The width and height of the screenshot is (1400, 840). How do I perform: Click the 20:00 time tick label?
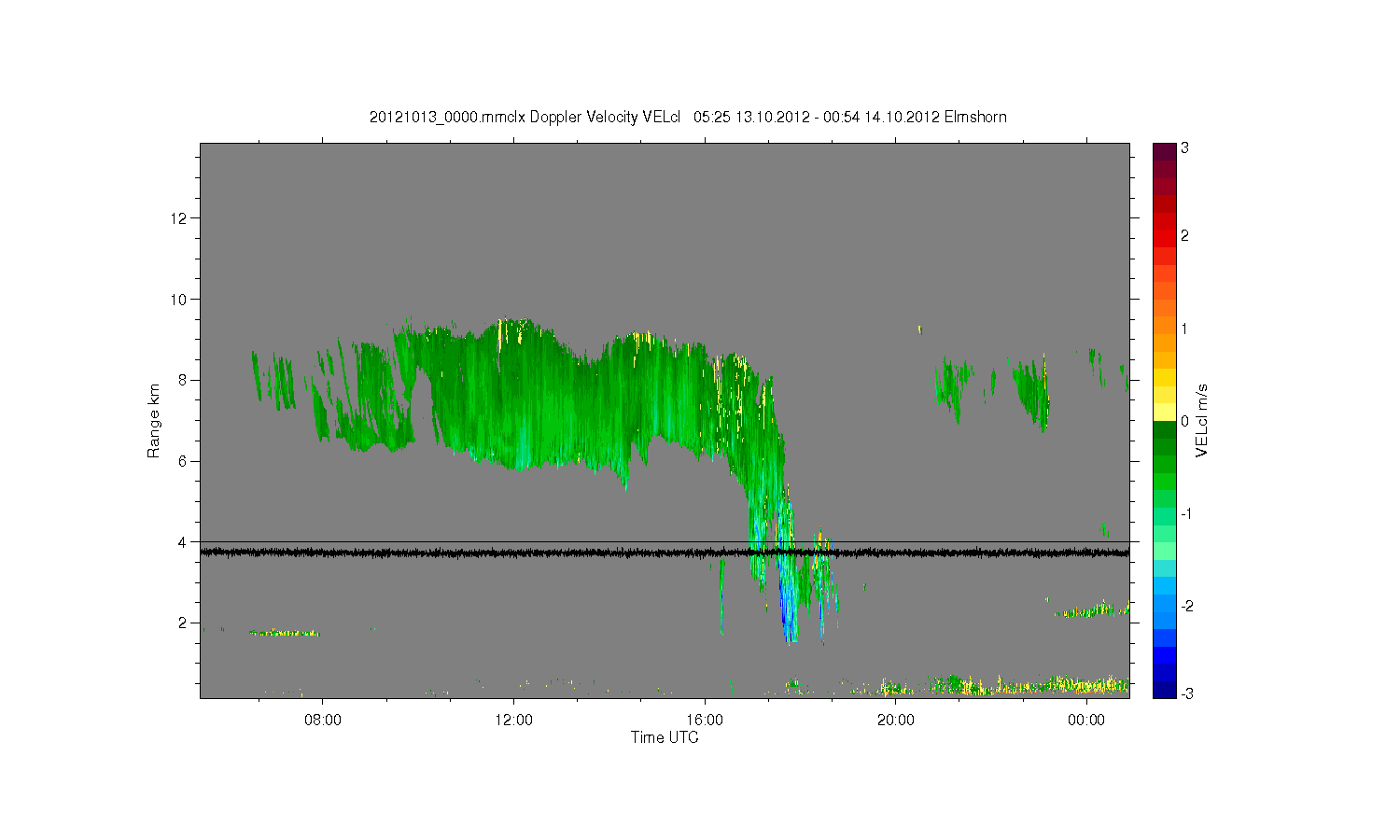click(x=895, y=721)
